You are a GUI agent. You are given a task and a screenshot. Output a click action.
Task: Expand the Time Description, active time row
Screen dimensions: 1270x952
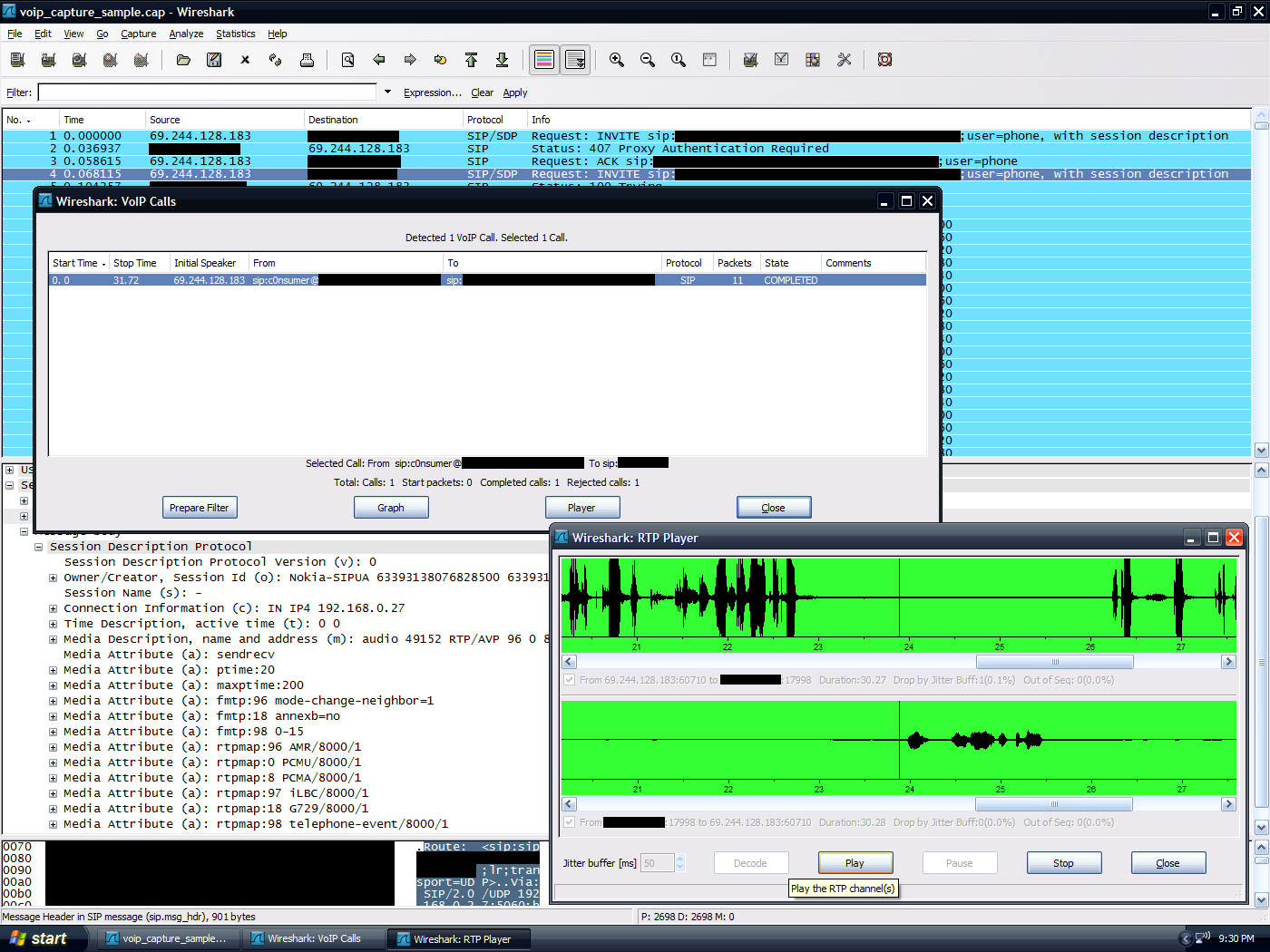click(x=54, y=624)
